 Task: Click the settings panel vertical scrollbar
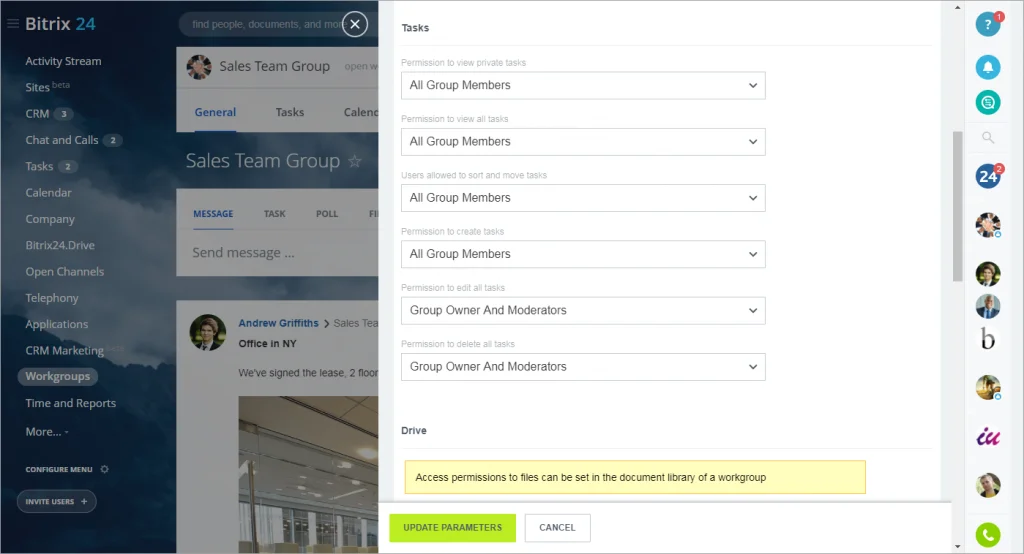957,206
